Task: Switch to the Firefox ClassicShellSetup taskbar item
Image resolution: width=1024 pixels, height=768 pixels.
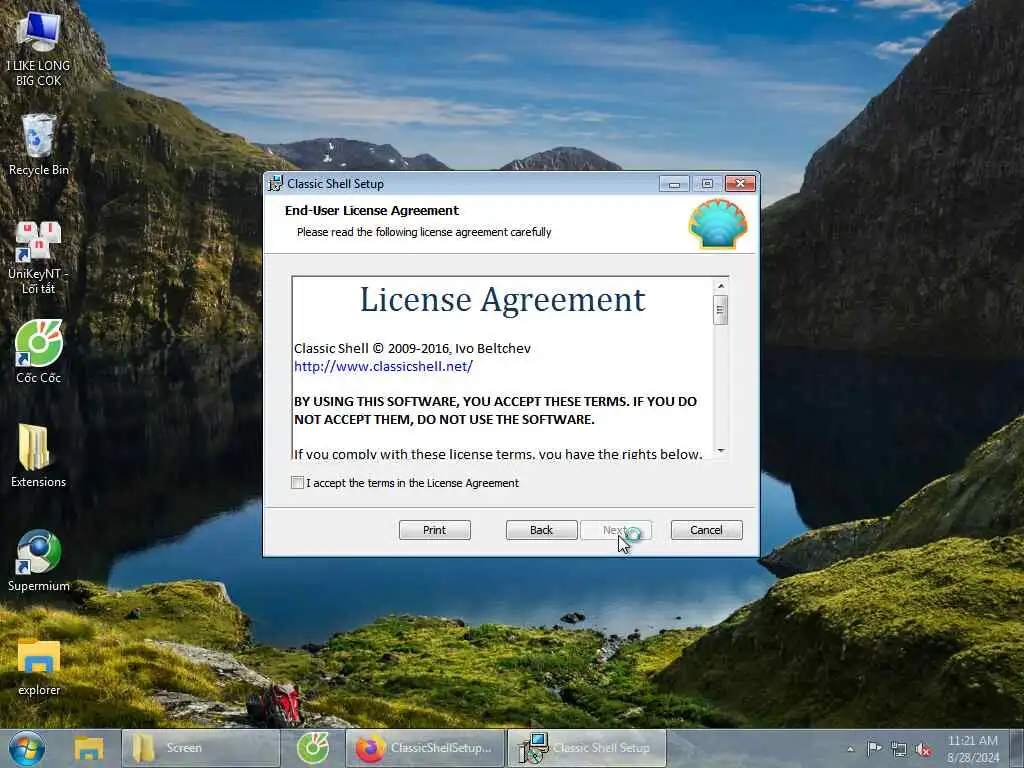Action: tap(426, 748)
